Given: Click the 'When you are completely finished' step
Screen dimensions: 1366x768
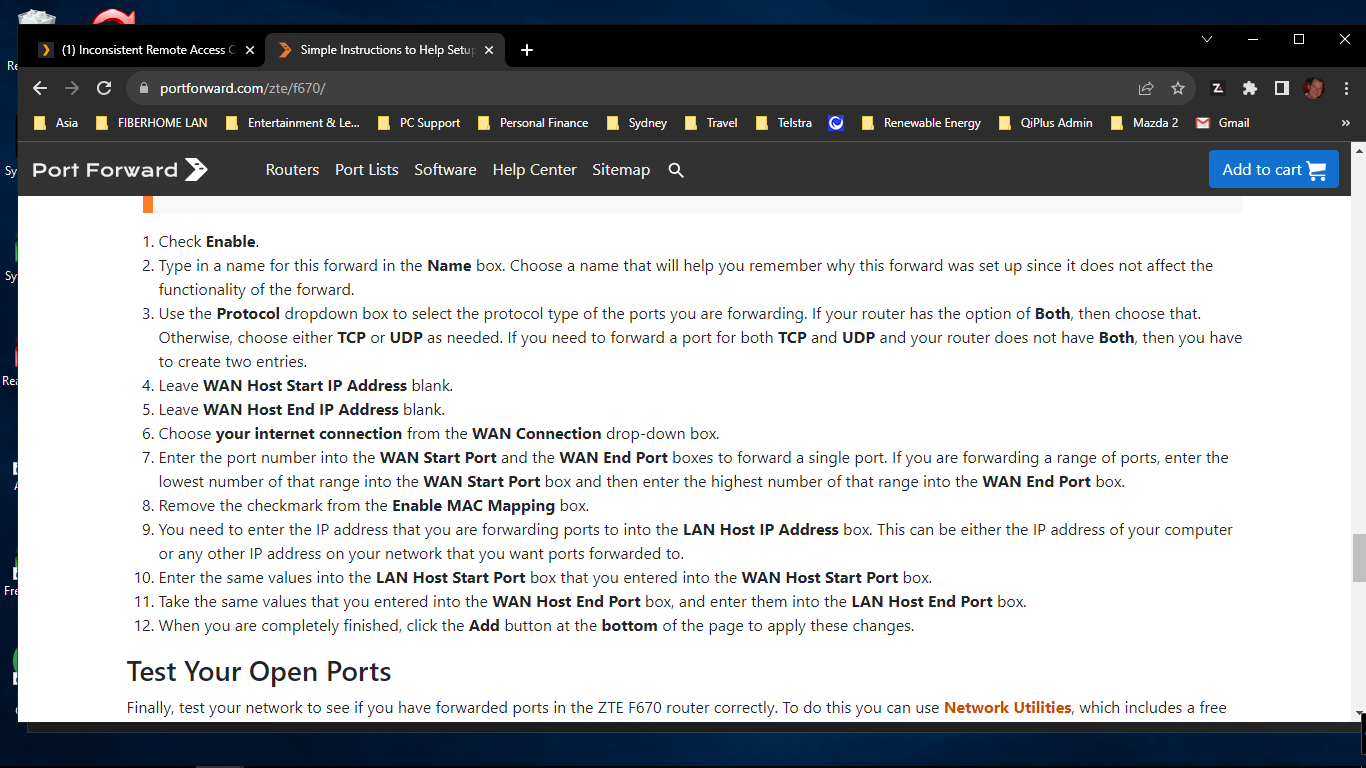Looking at the screenshot, I should [x=537, y=626].
